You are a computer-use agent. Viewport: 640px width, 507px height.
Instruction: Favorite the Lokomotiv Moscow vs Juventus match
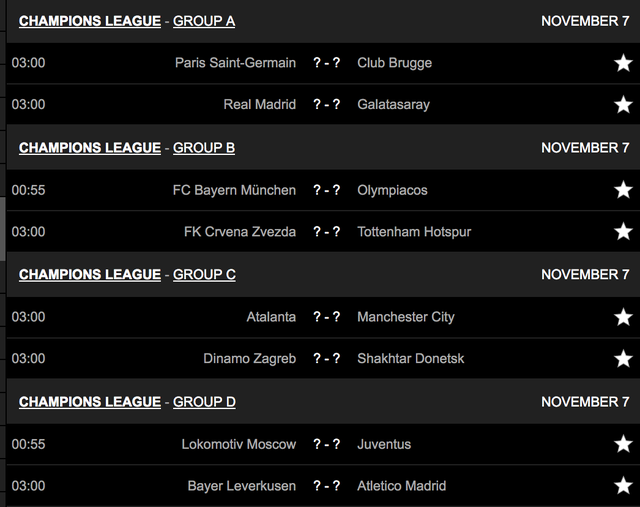coord(623,444)
